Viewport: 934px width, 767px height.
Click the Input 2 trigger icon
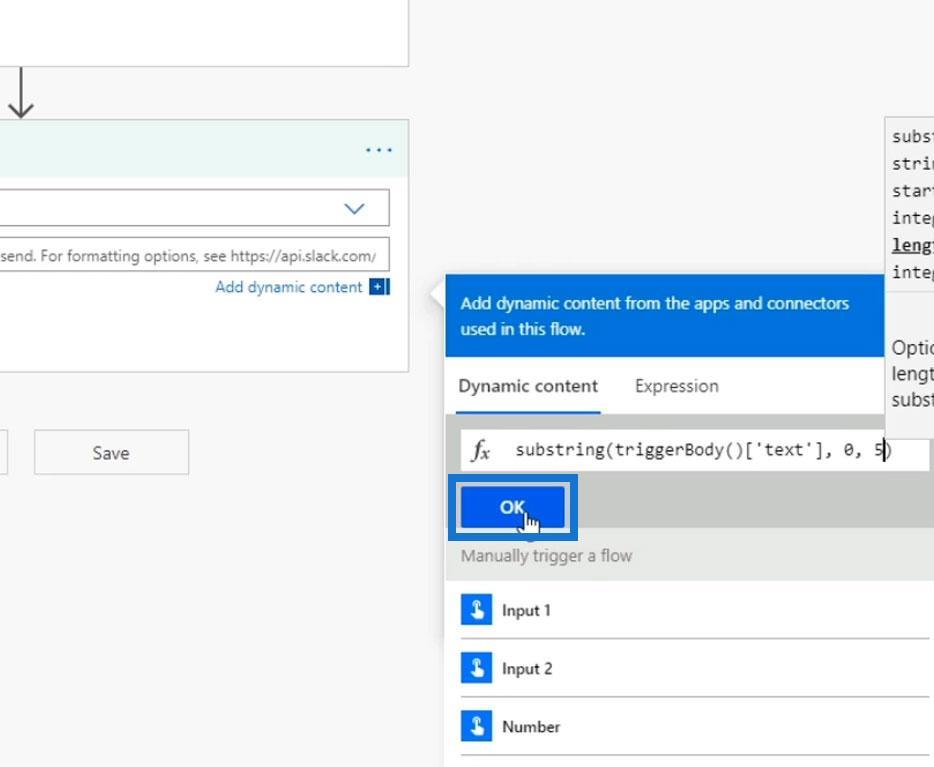click(x=477, y=668)
